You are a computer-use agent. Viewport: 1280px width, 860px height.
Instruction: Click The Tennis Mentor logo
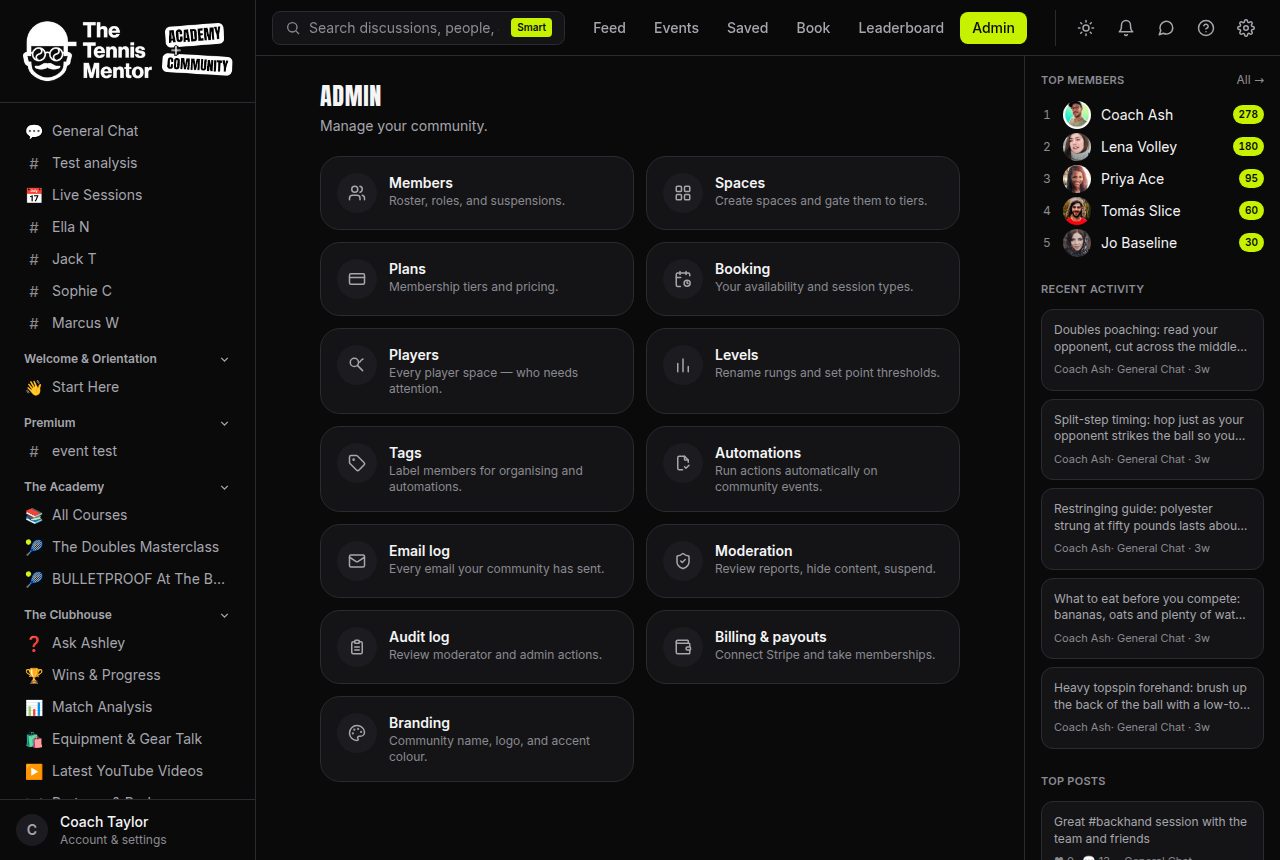[x=127, y=51]
